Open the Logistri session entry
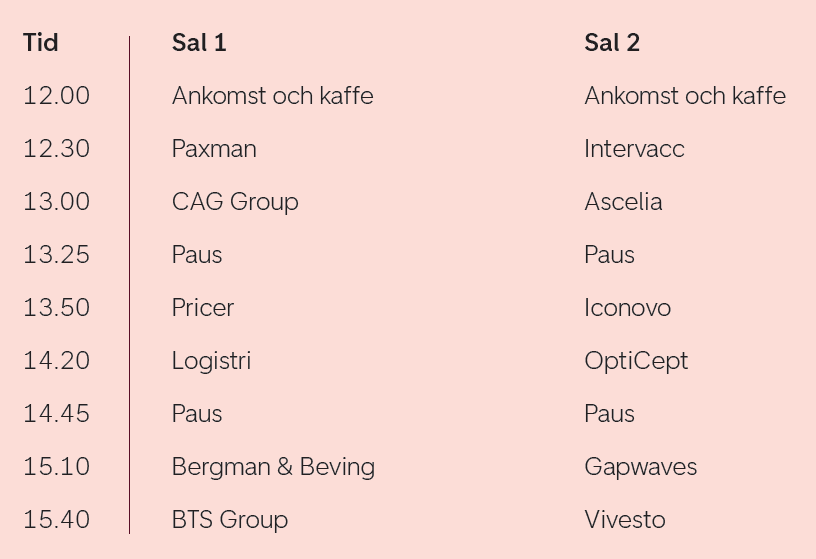This screenshot has width=816, height=559. 211,361
